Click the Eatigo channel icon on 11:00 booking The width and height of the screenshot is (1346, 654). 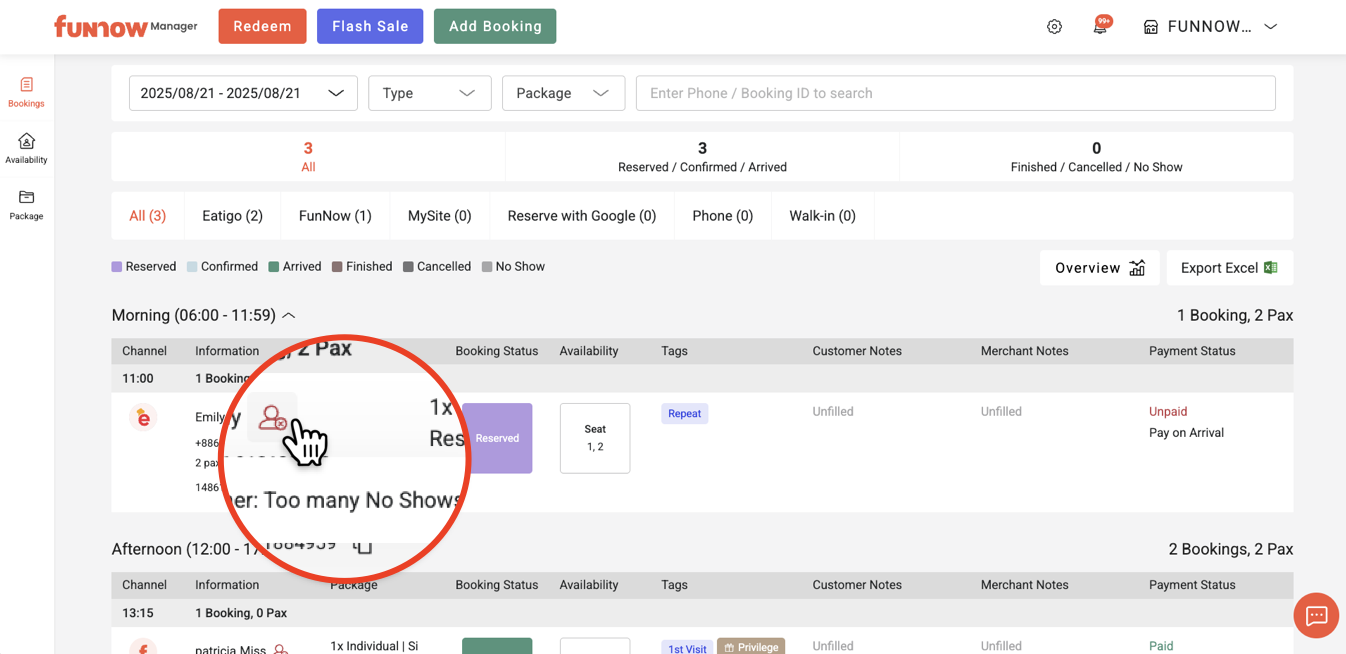(143, 418)
